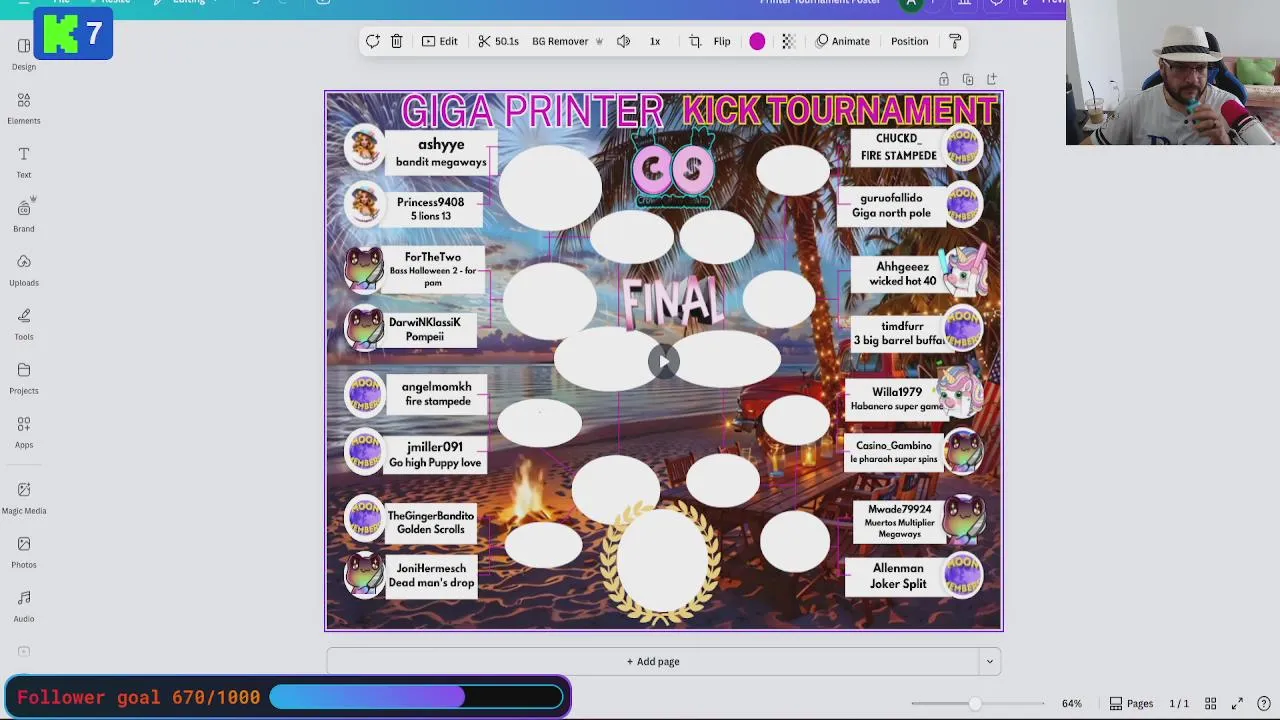Image resolution: width=1280 pixels, height=720 pixels.
Task: Select the JoniHermesch Dead man's drop label
Action: pyautogui.click(x=431, y=575)
